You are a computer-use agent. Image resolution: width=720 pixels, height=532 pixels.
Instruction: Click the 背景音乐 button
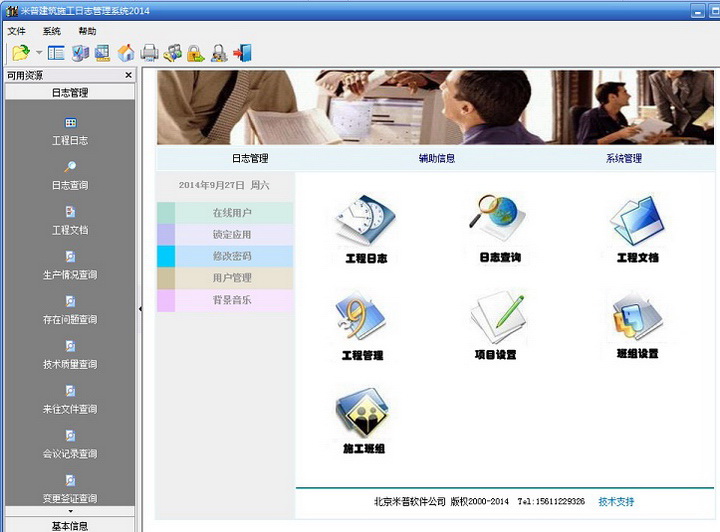point(234,300)
